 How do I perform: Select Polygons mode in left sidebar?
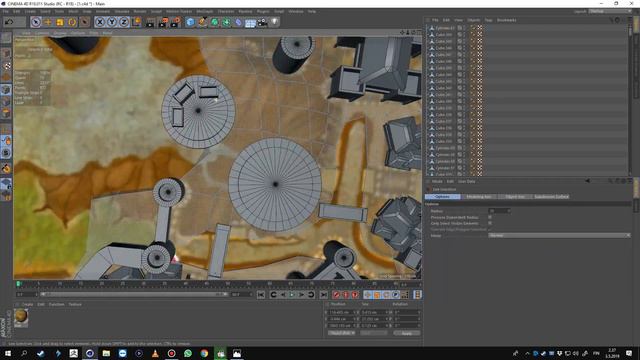6,113
